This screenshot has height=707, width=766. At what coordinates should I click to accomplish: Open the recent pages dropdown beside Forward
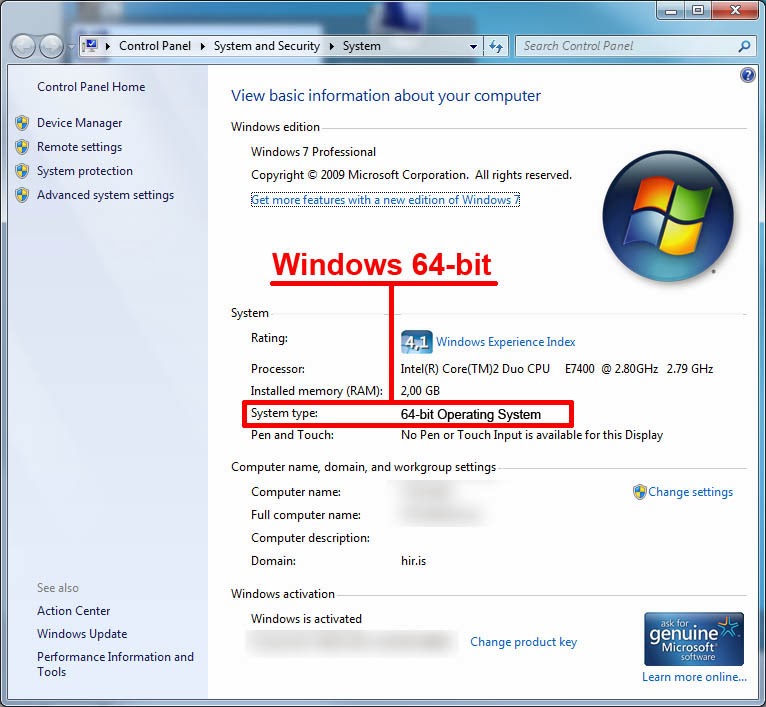[70, 47]
